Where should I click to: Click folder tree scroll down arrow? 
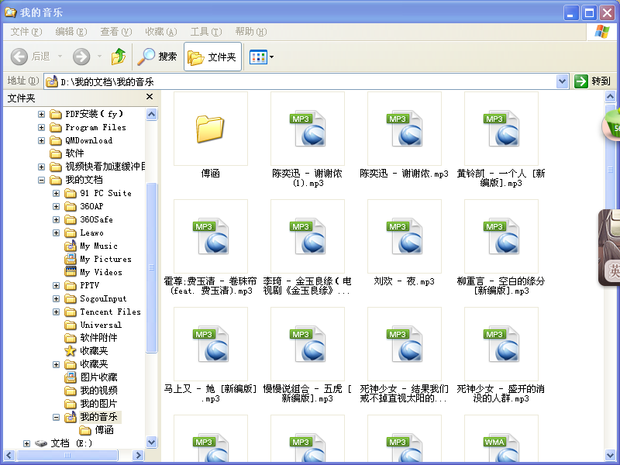151,442
